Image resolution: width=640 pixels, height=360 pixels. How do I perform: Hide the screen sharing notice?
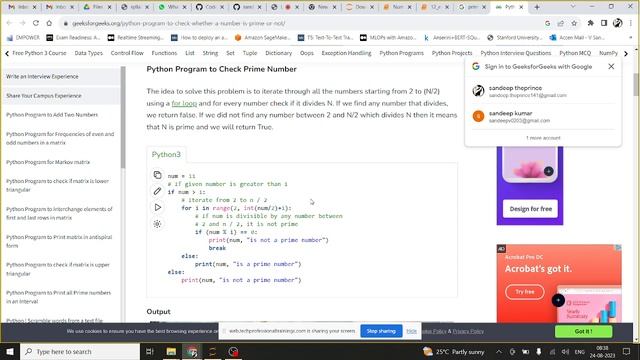click(411, 331)
